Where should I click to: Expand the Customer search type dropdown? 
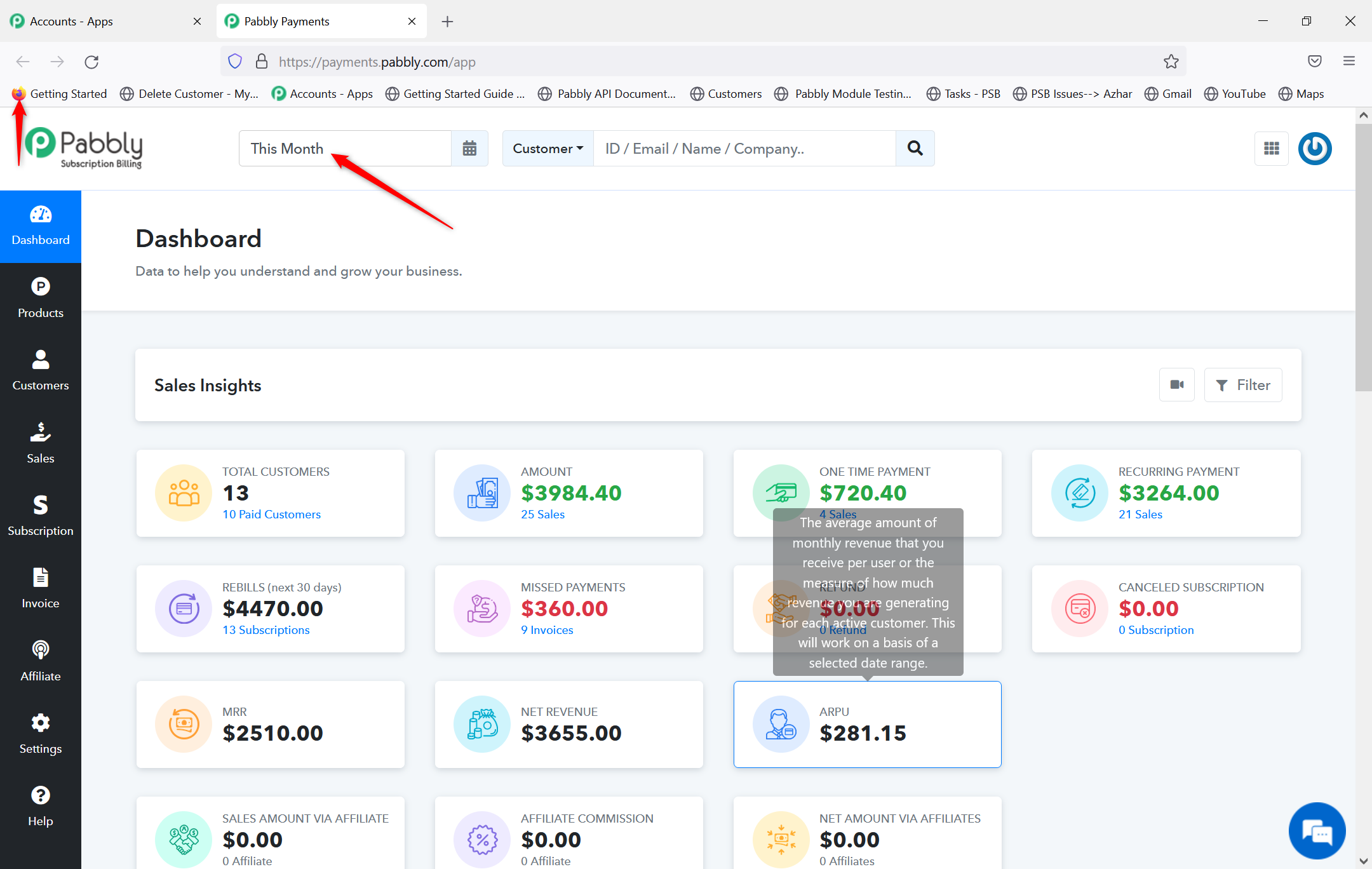[x=548, y=149]
